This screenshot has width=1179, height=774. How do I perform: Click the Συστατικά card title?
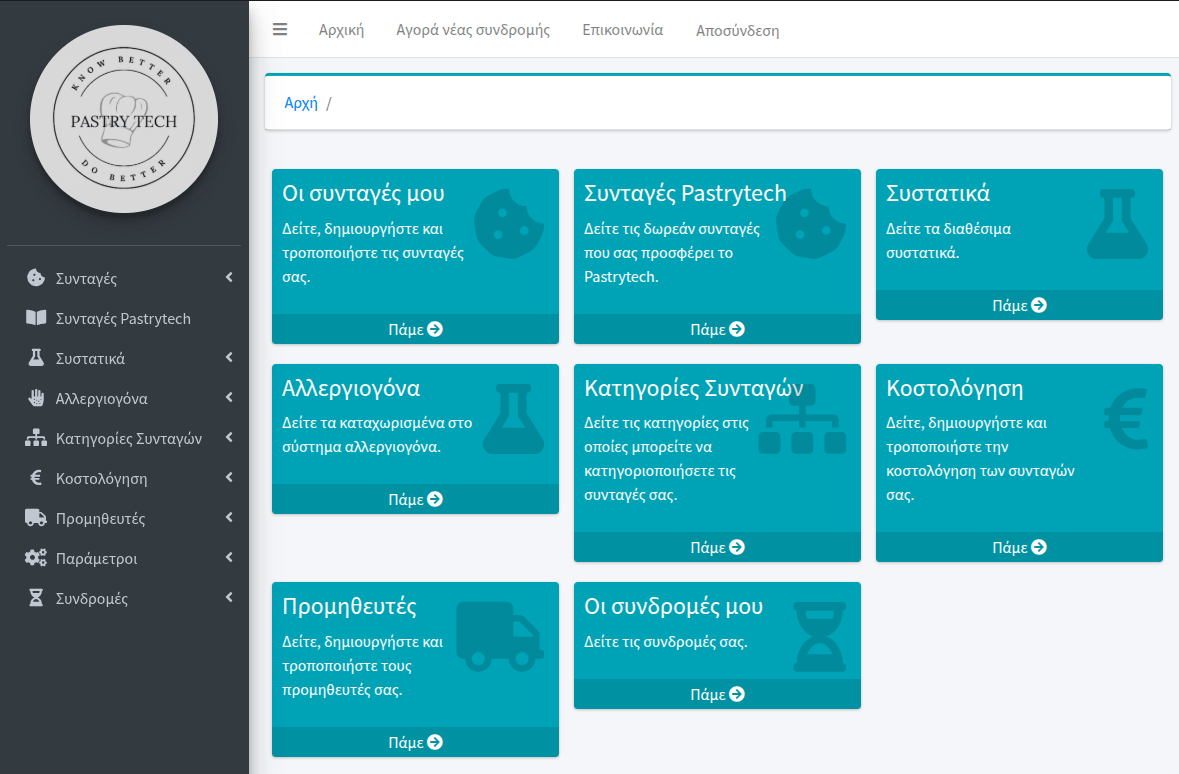click(x=938, y=193)
